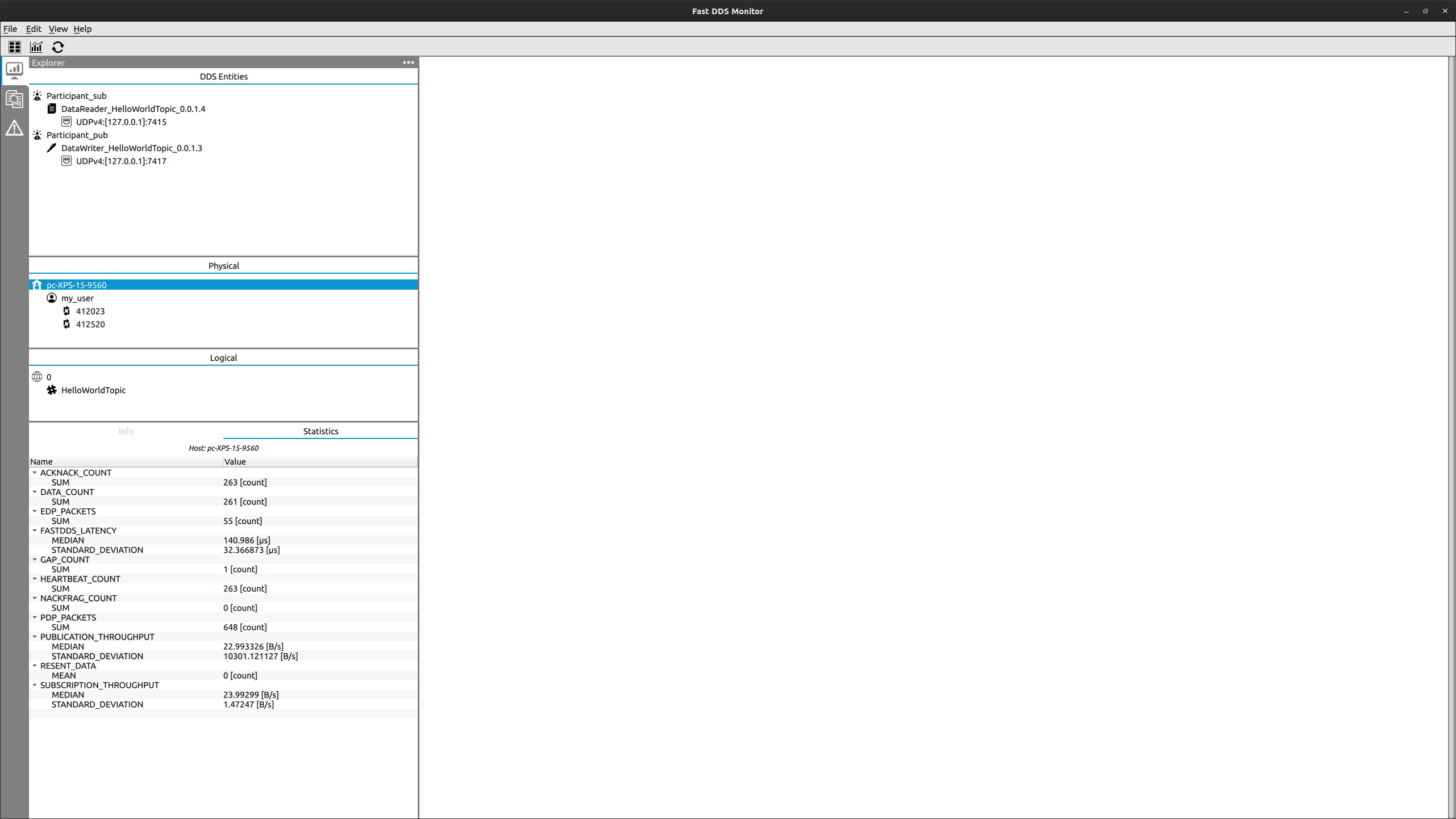Select DataReader_HelloWorldTopic_0.0.1.4 entity
This screenshot has width=1456, height=819.
coord(133,108)
